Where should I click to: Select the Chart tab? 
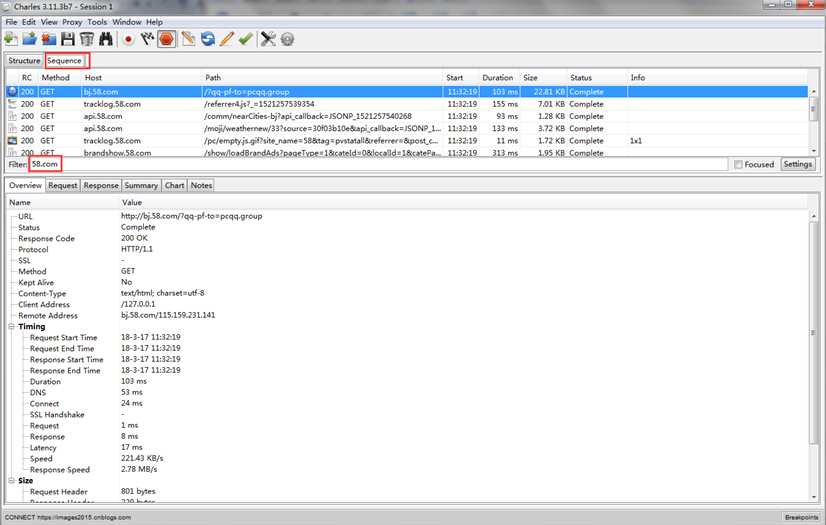174,185
